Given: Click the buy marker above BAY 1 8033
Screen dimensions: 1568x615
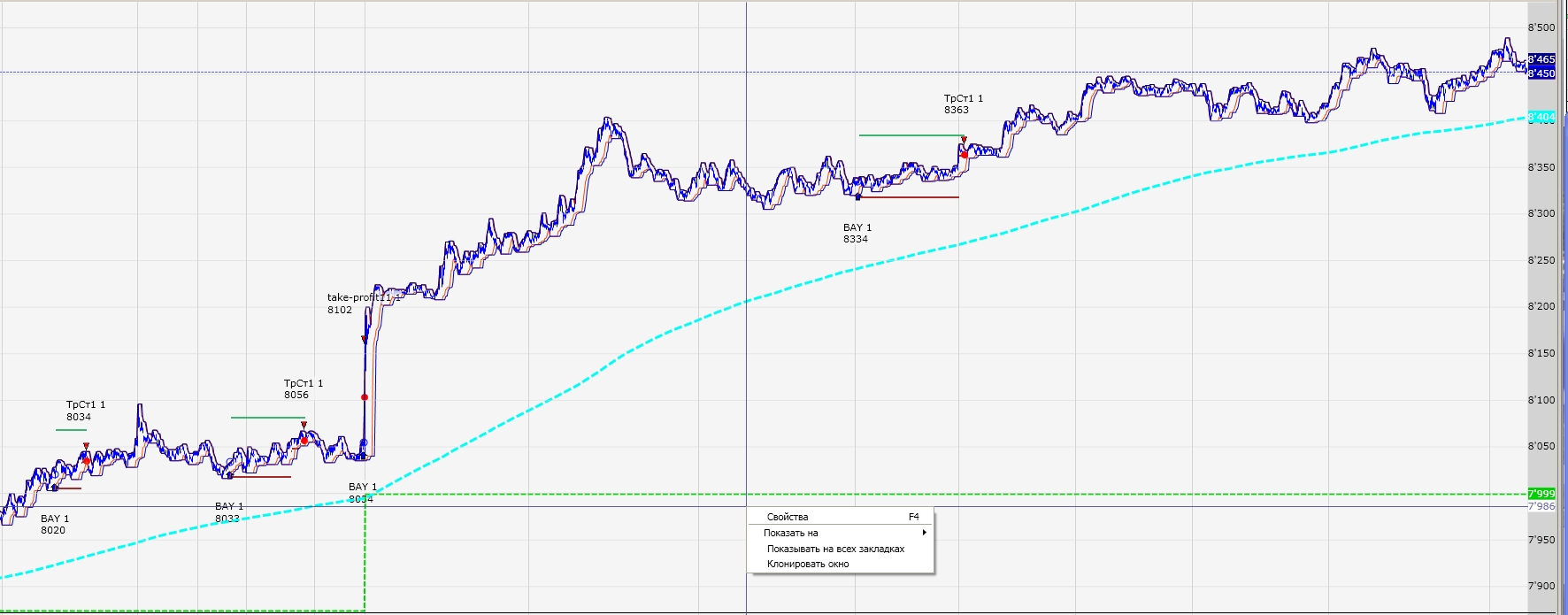Looking at the screenshot, I should click(x=230, y=476).
